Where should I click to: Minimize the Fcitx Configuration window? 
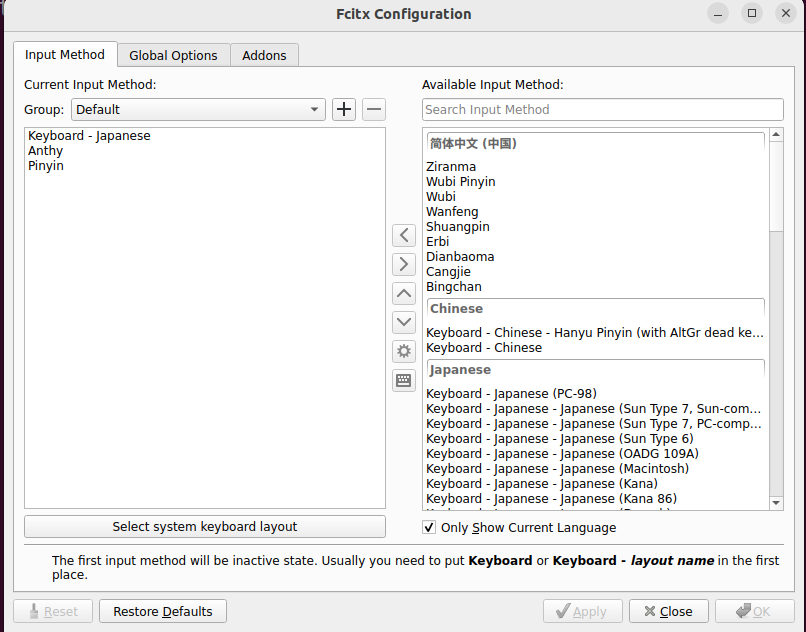(718, 13)
